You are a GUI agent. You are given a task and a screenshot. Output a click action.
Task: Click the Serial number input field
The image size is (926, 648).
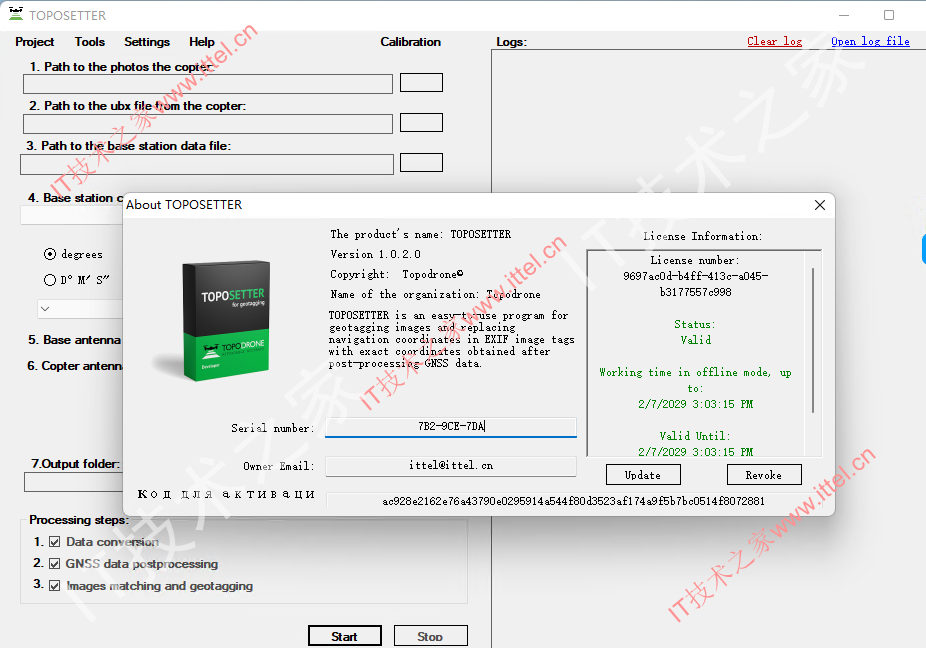coord(451,426)
